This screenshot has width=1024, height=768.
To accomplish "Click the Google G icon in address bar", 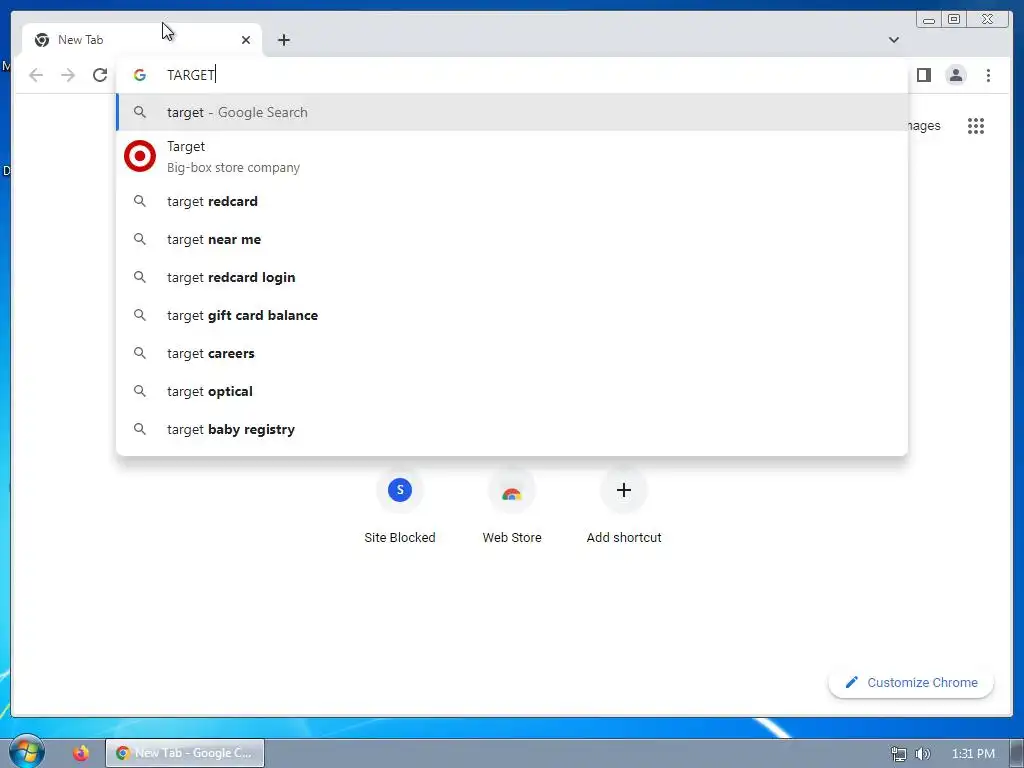I will pos(140,75).
